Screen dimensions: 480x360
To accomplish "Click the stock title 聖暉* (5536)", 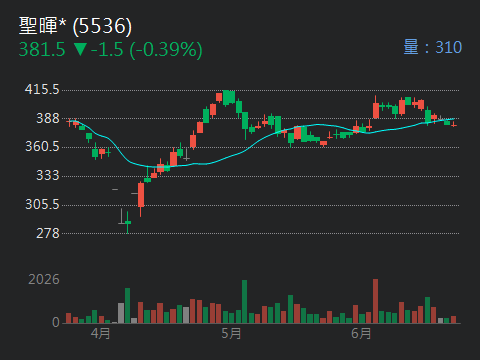I will pos(75,26).
